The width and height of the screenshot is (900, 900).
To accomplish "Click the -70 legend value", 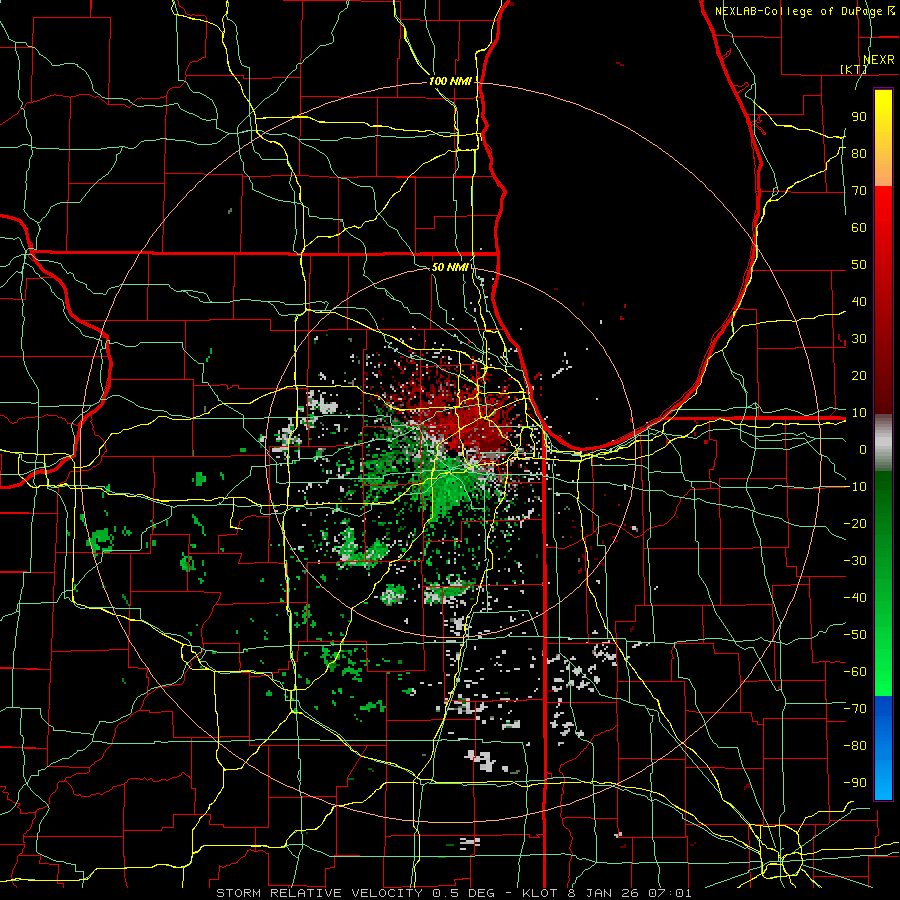I will [x=855, y=709].
